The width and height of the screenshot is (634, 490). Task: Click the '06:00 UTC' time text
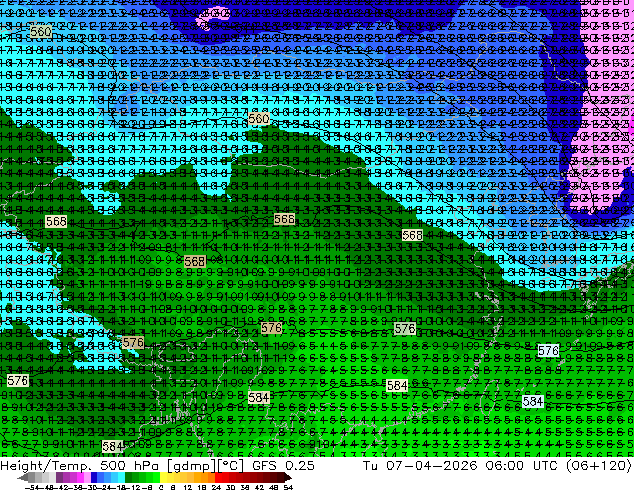523,466
